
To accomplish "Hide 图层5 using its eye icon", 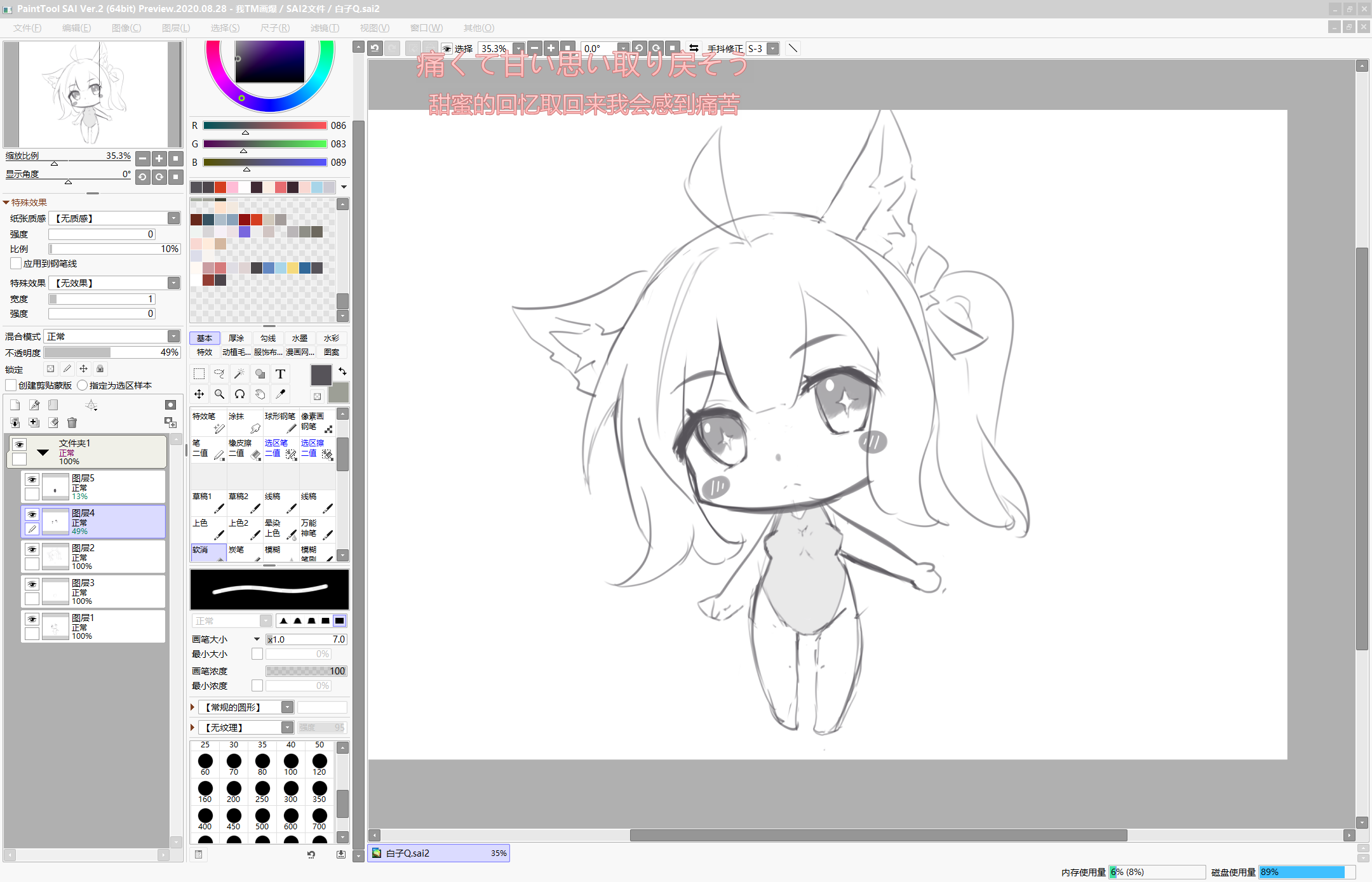I will tap(32, 479).
